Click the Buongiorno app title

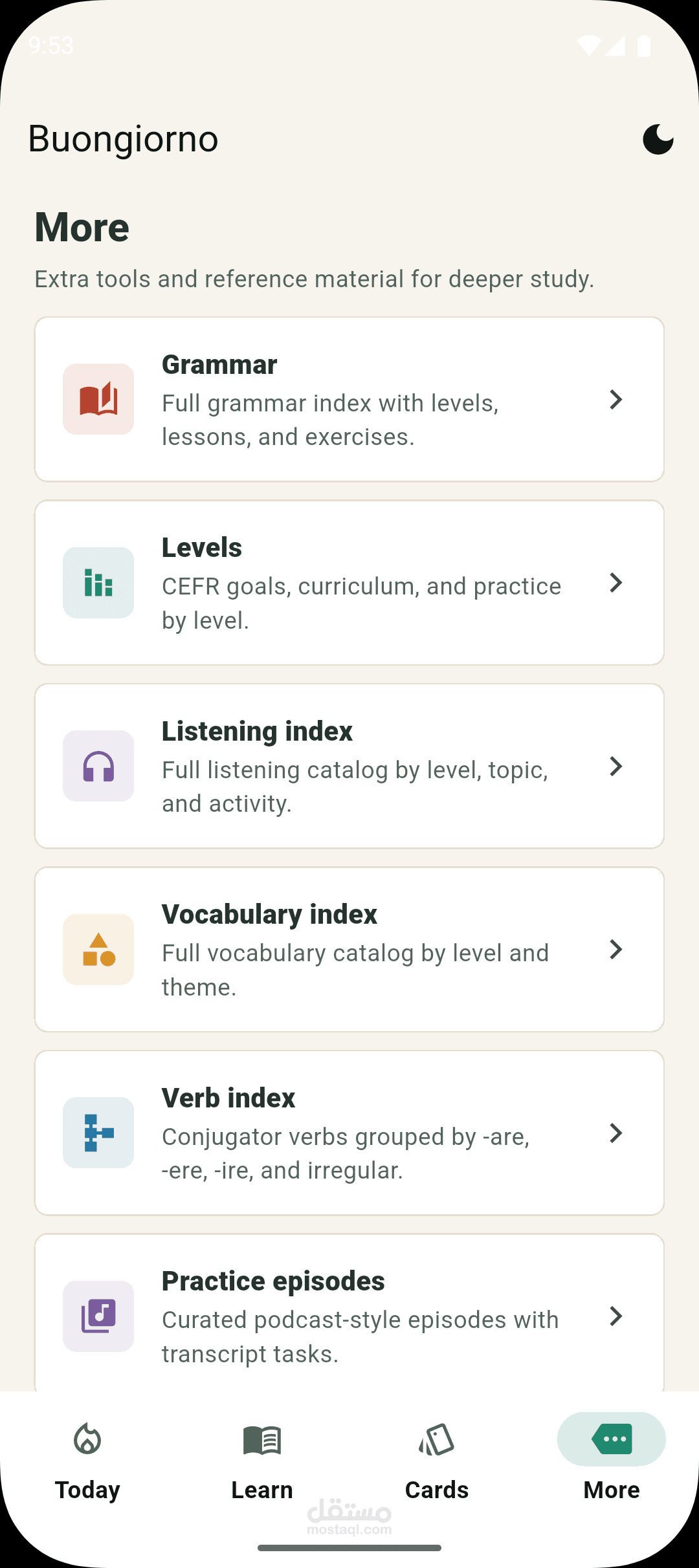124,139
